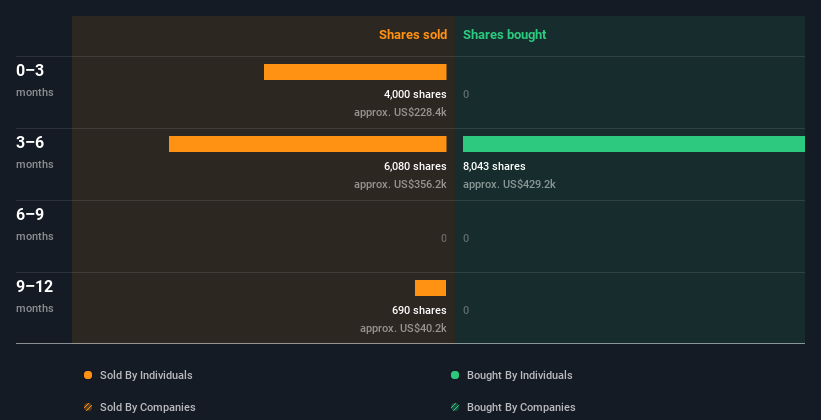The height and width of the screenshot is (420, 821).
Task: Click the small orange bar for 9–12 months
Action: point(430,288)
